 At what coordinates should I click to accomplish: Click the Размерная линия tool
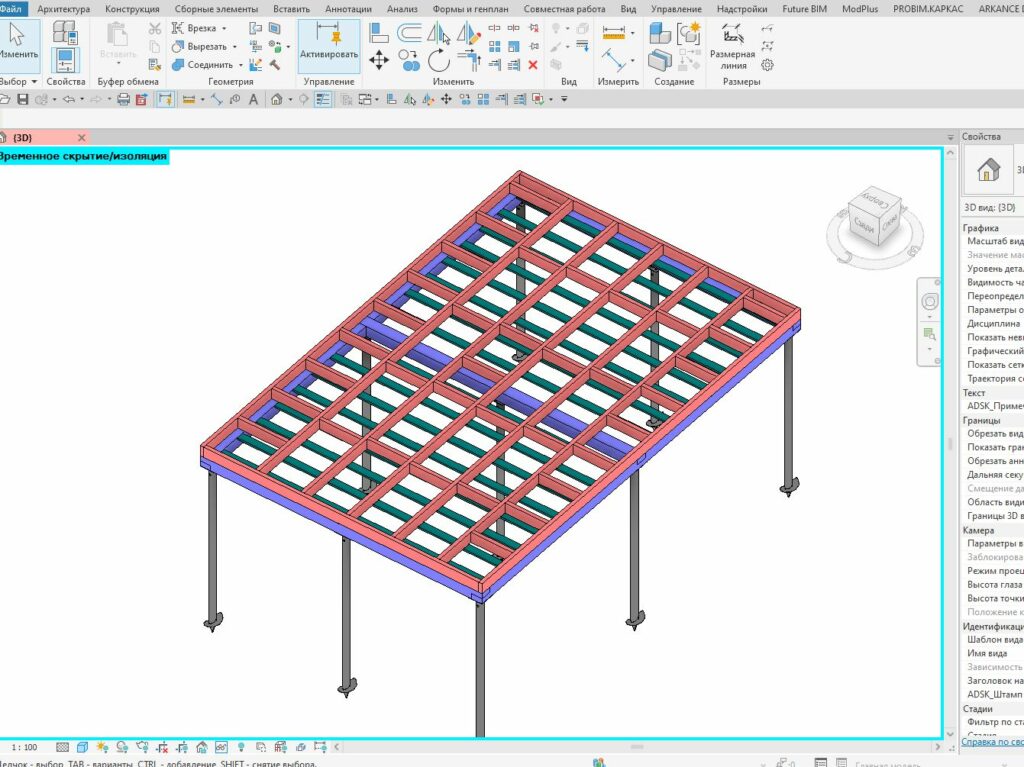tap(733, 46)
